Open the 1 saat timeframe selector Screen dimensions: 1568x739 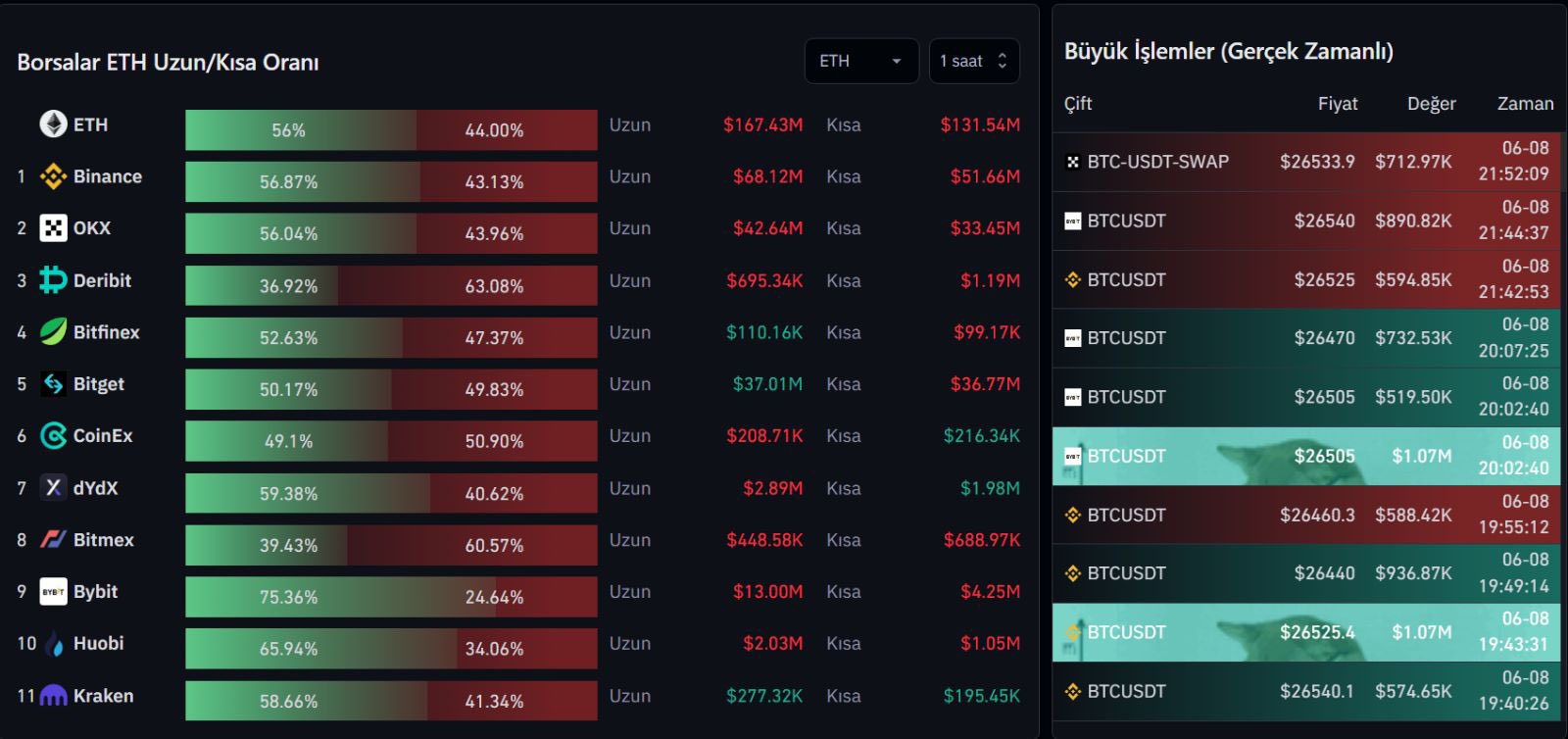(974, 61)
